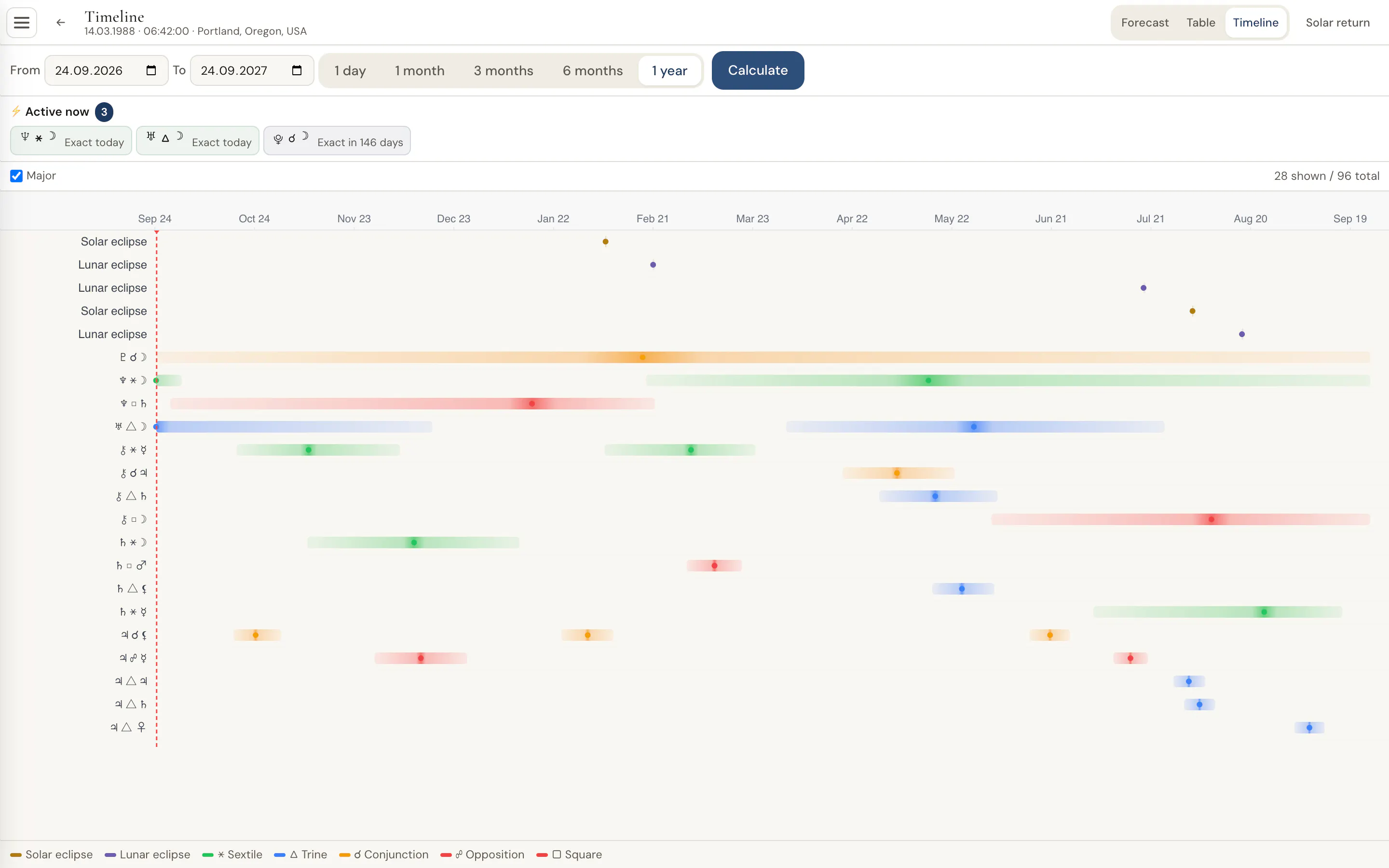Click Jupiter trine Saturn blue exact dot
Screen dimensions: 1389x868
1199,705
